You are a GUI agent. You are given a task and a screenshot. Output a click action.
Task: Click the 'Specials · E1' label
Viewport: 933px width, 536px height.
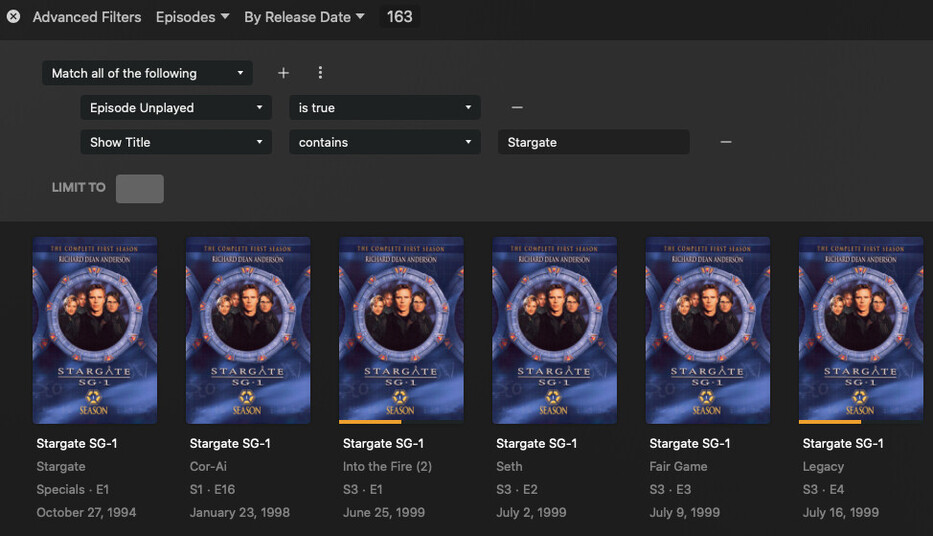(x=73, y=490)
